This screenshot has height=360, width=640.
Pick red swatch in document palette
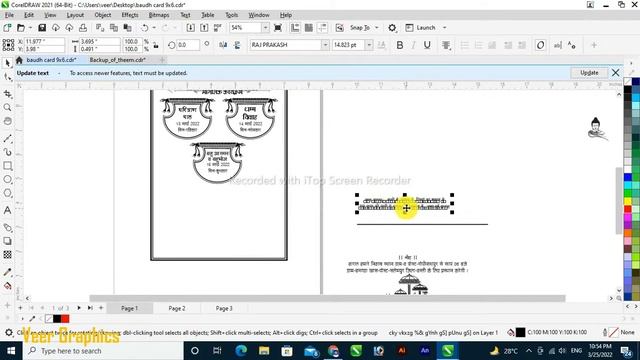coord(65,318)
